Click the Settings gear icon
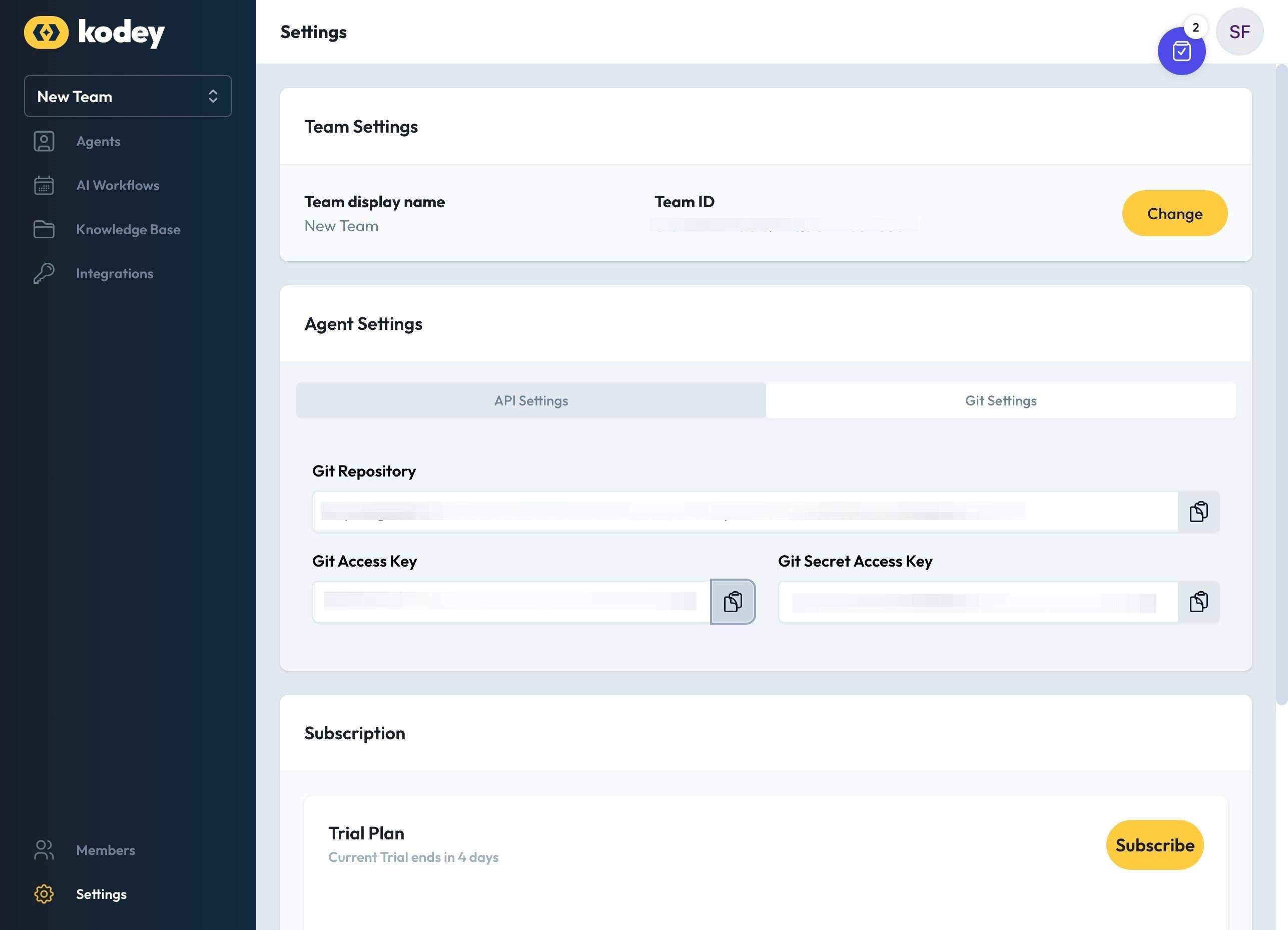1288x930 pixels. tap(44, 893)
